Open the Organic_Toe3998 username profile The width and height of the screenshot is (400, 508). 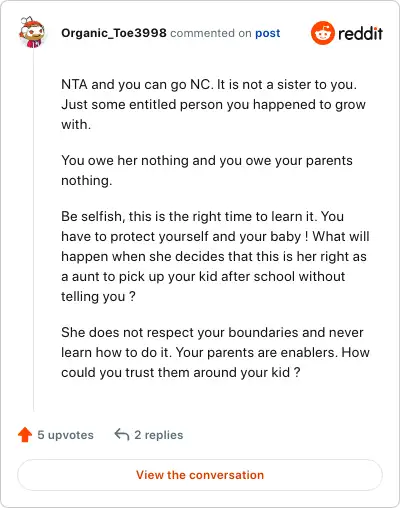pos(114,33)
